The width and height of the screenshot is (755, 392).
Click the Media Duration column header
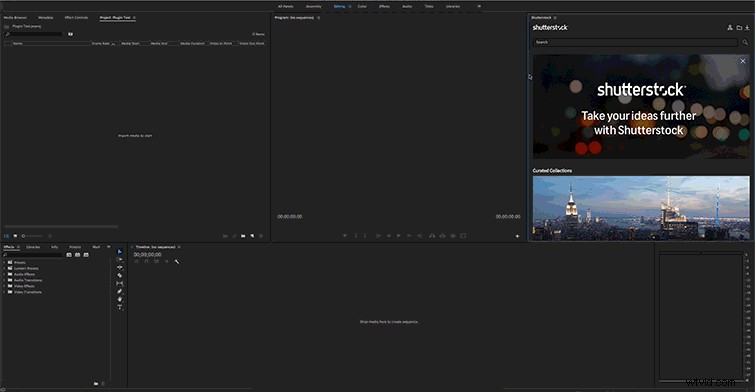pyautogui.click(x=192, y=43)
